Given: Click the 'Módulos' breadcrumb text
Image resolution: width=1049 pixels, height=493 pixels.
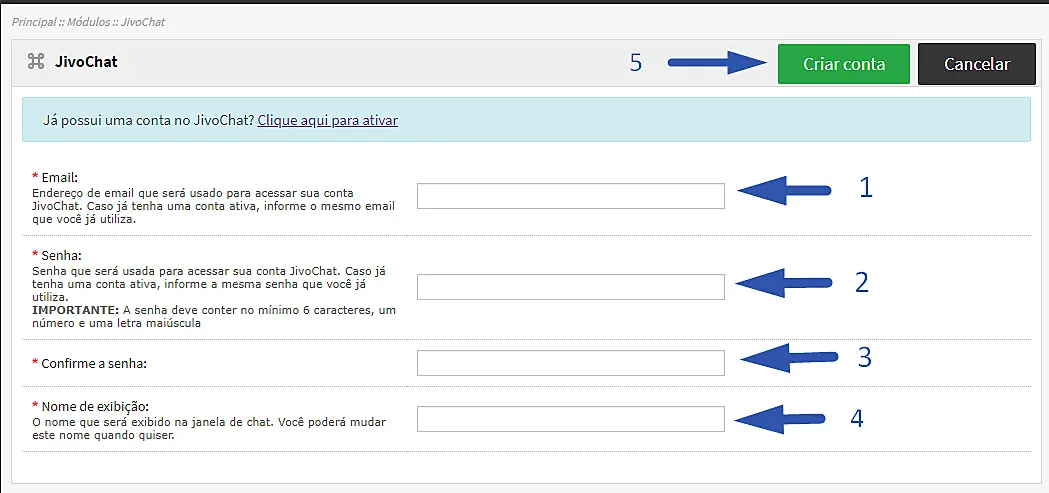Looking at the screenshot, I should [88, 22].
